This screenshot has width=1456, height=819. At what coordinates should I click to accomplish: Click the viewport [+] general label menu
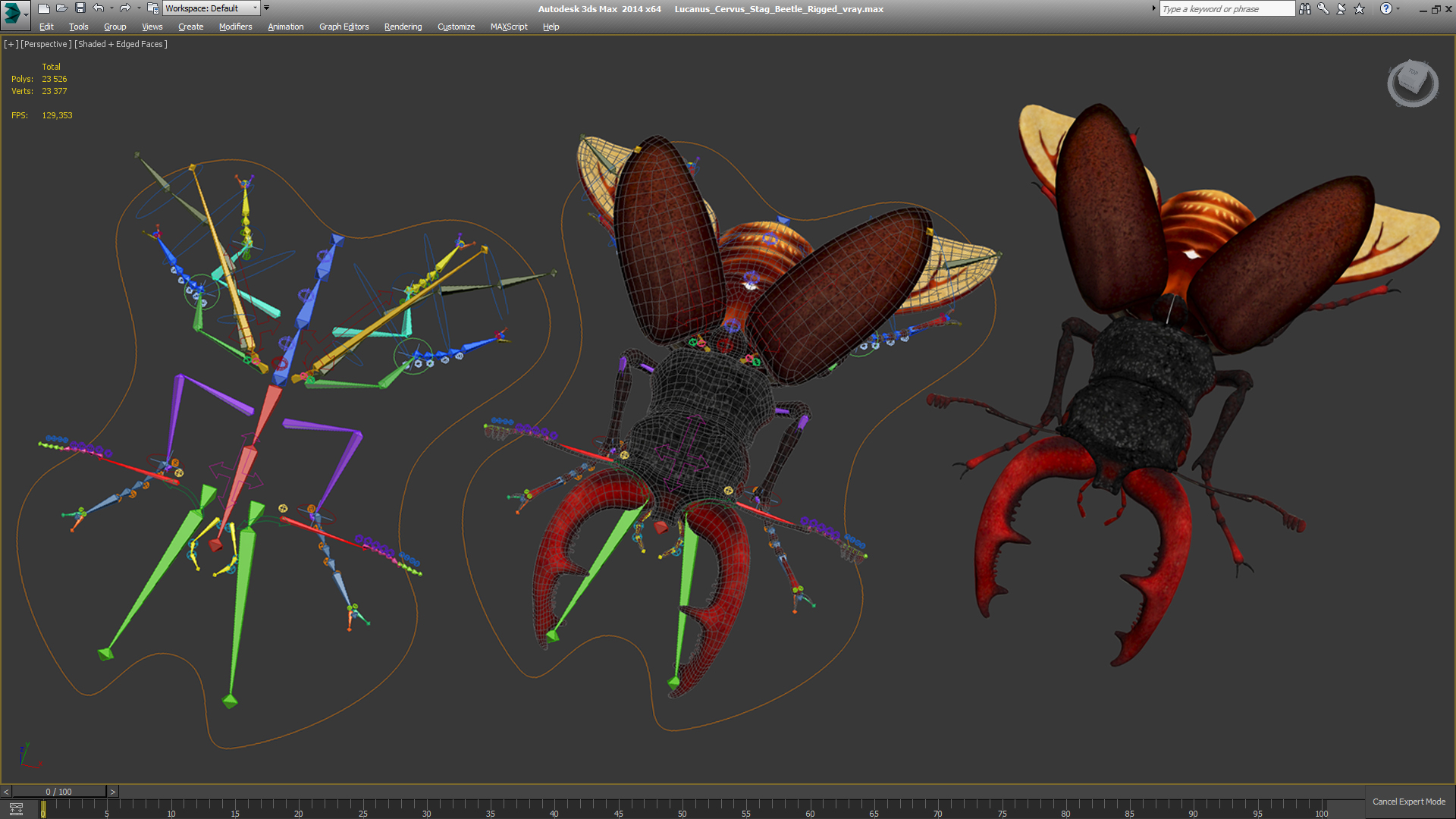pyautogui.click(x=11, y=44)
